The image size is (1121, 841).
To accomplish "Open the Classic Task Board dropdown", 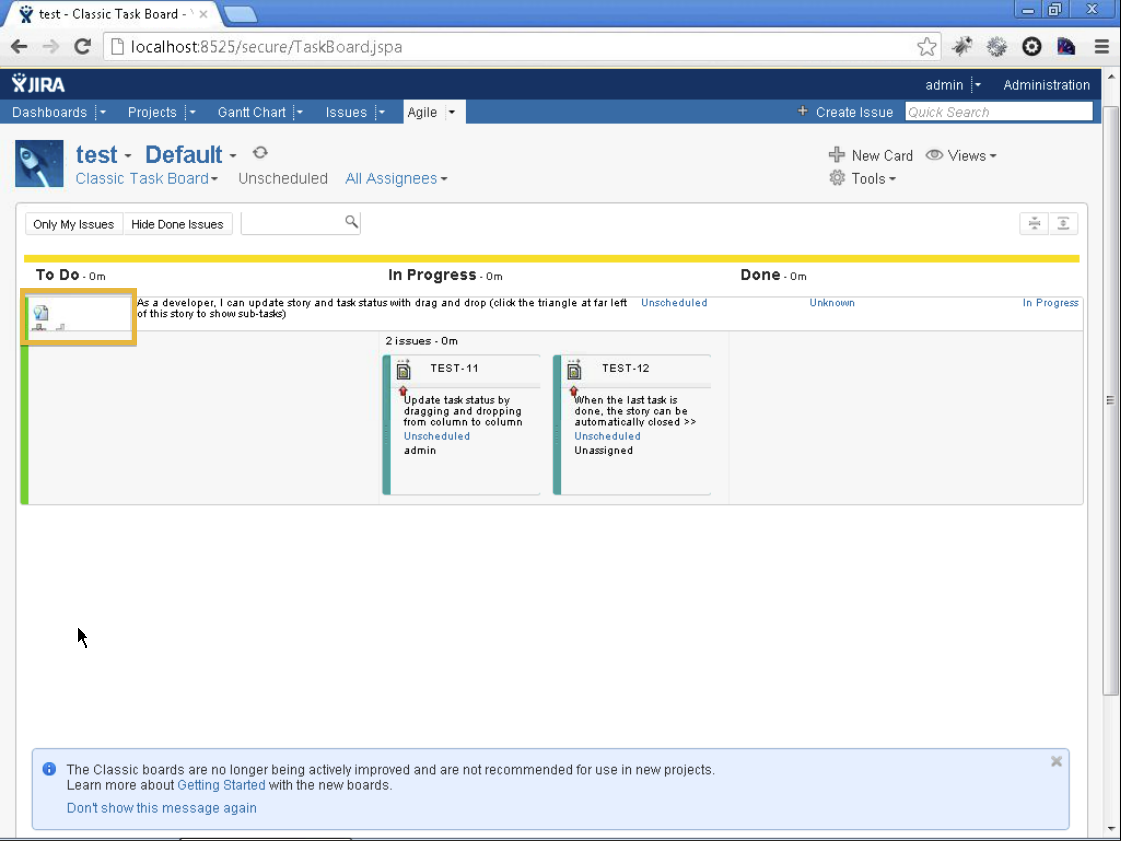I will coord(146,178).
